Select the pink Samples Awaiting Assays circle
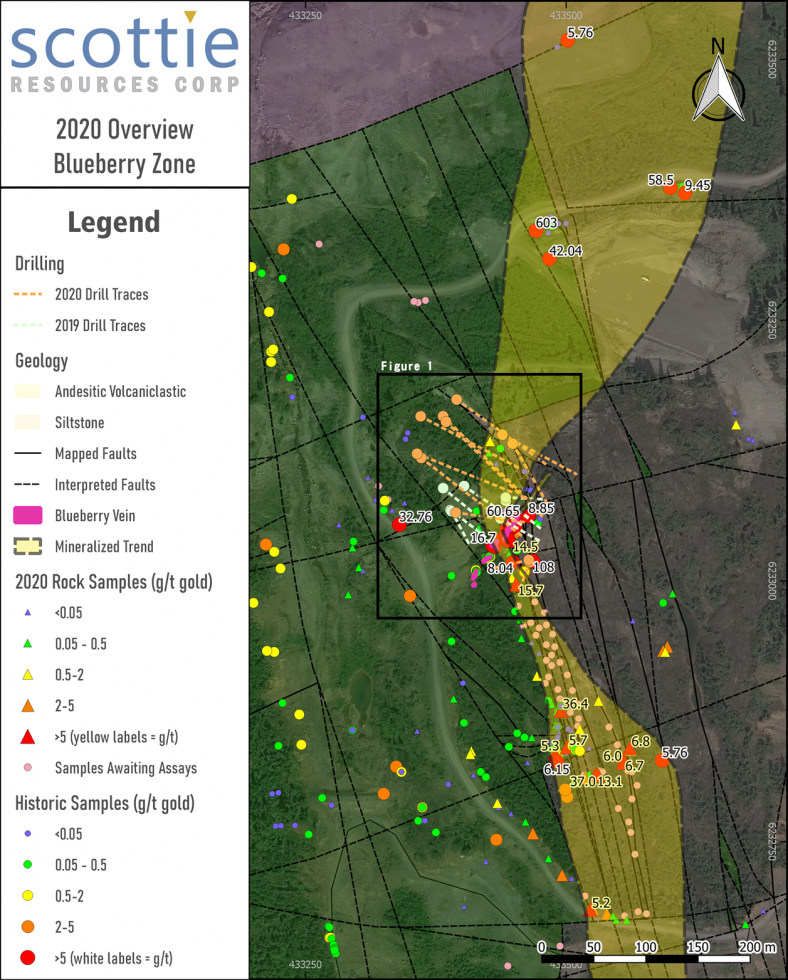This screenshot has height=980, width=788. tap(28, 768)
